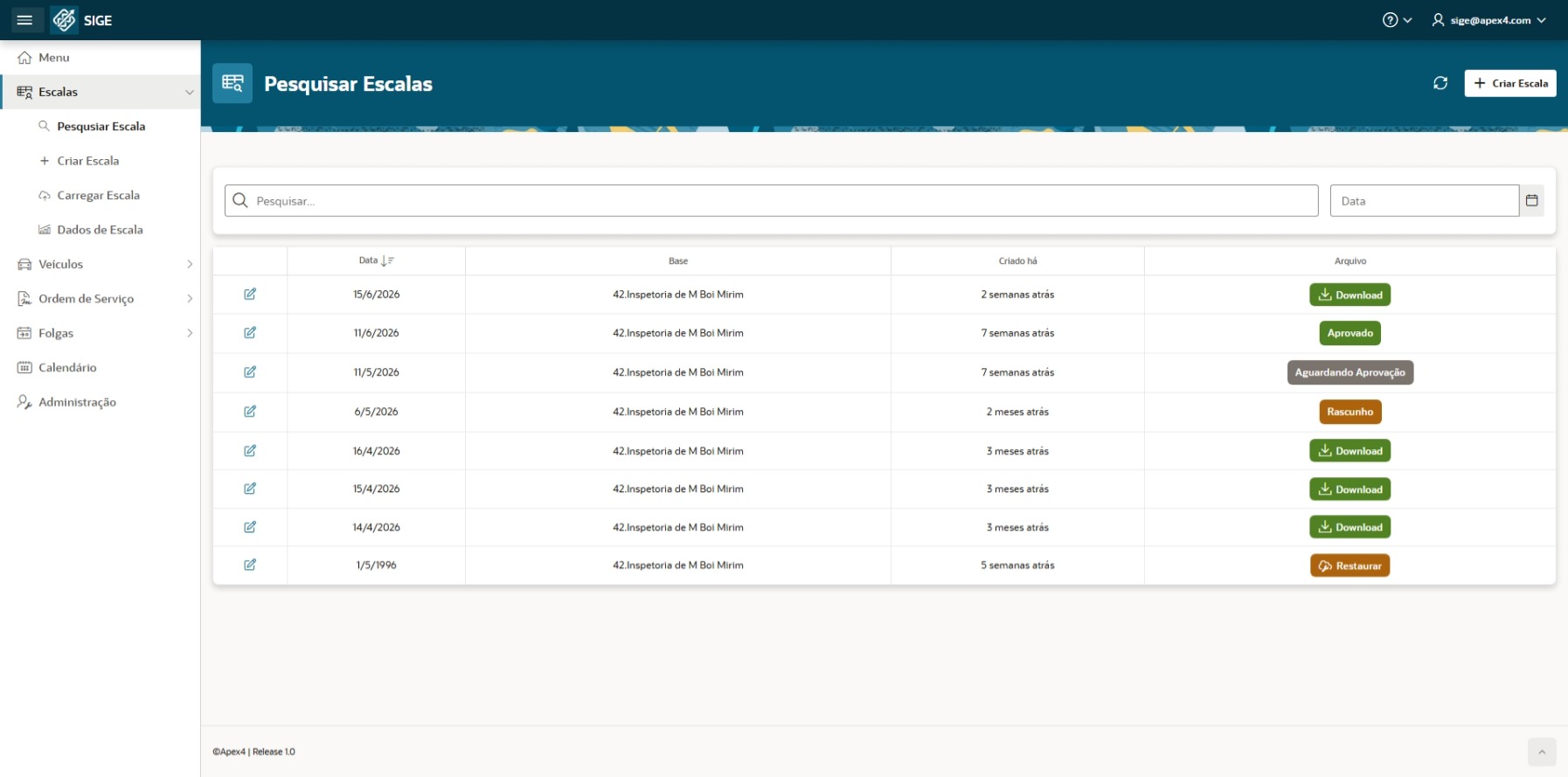The image size is (1568, 777).
Task: Edit the 1/5/1996 escala row
Action: click(250, 565)
